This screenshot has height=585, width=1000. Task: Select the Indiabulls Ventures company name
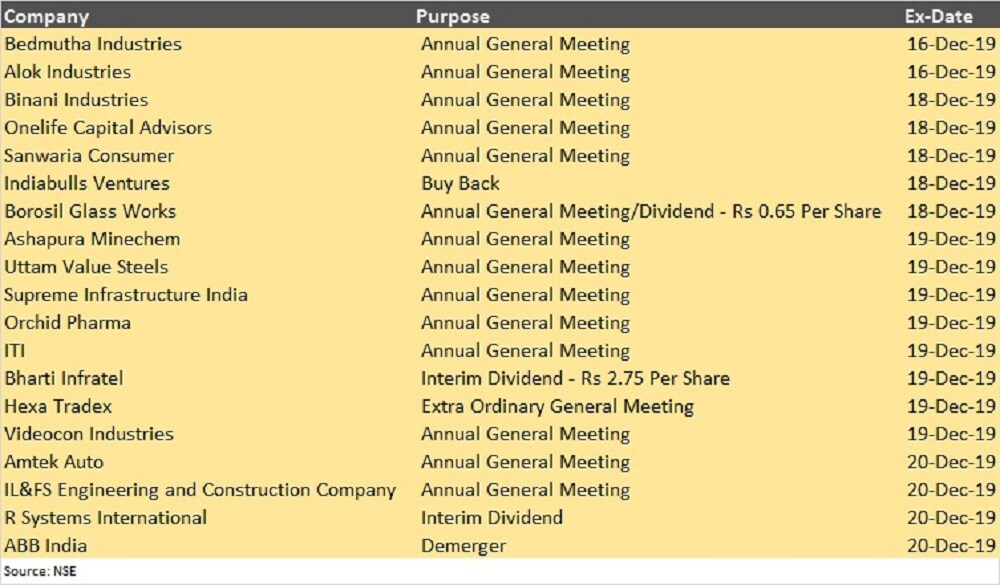(87, 184)
